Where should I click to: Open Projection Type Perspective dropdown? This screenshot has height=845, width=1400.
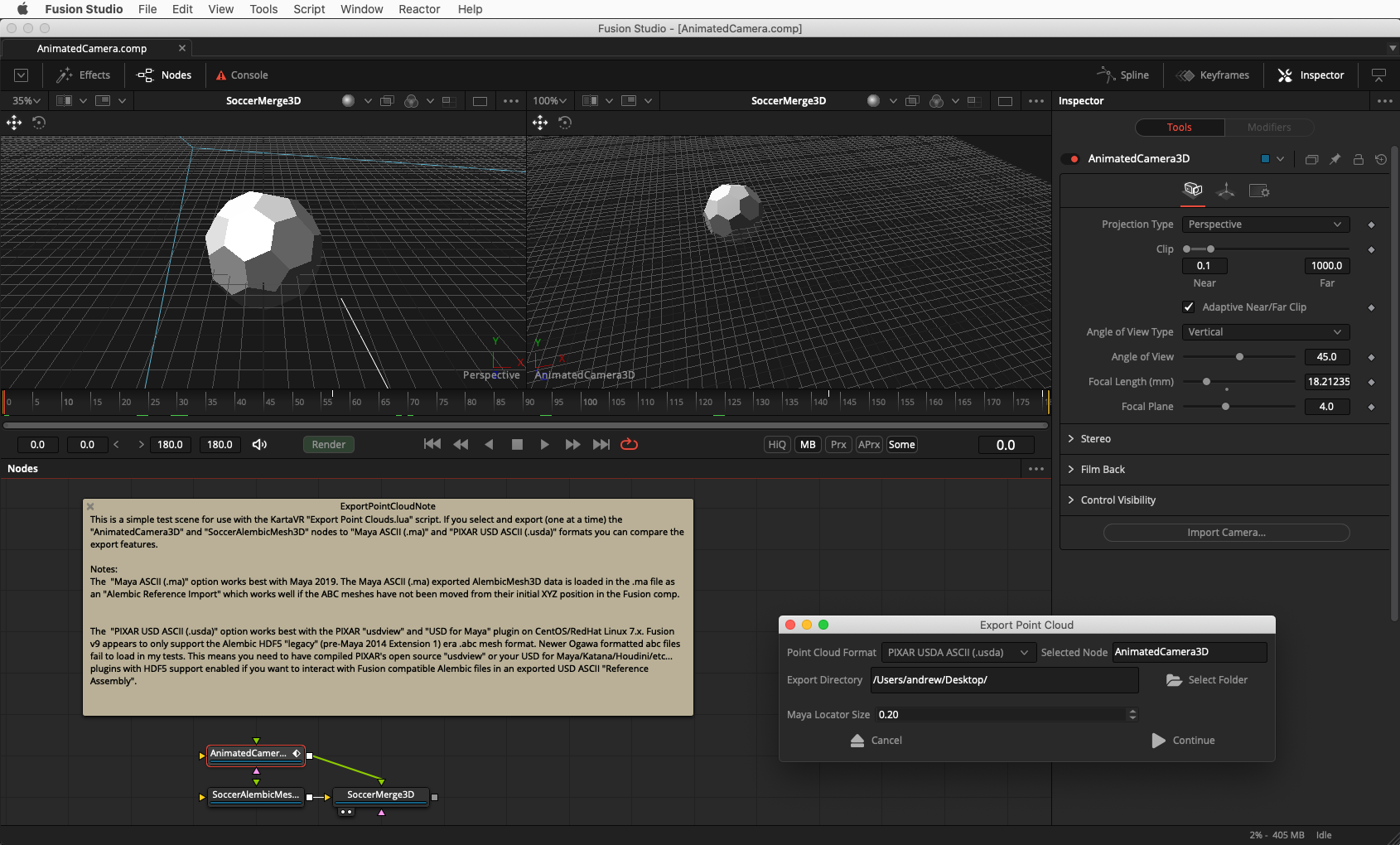click(1266, 225)
